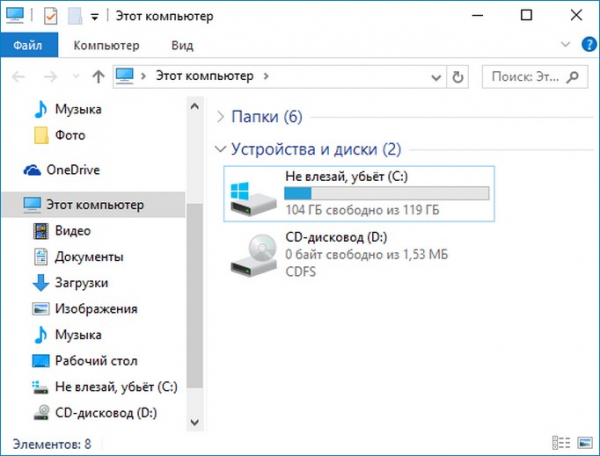
Task: Expand the ribbon with the chevron
Action: 565,44
